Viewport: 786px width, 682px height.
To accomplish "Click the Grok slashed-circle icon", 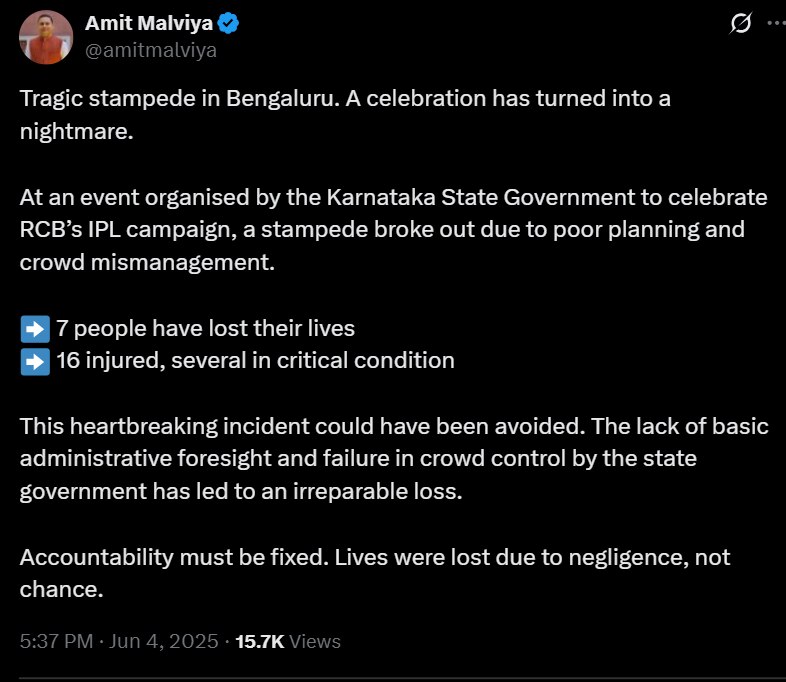I will (741, 23).
